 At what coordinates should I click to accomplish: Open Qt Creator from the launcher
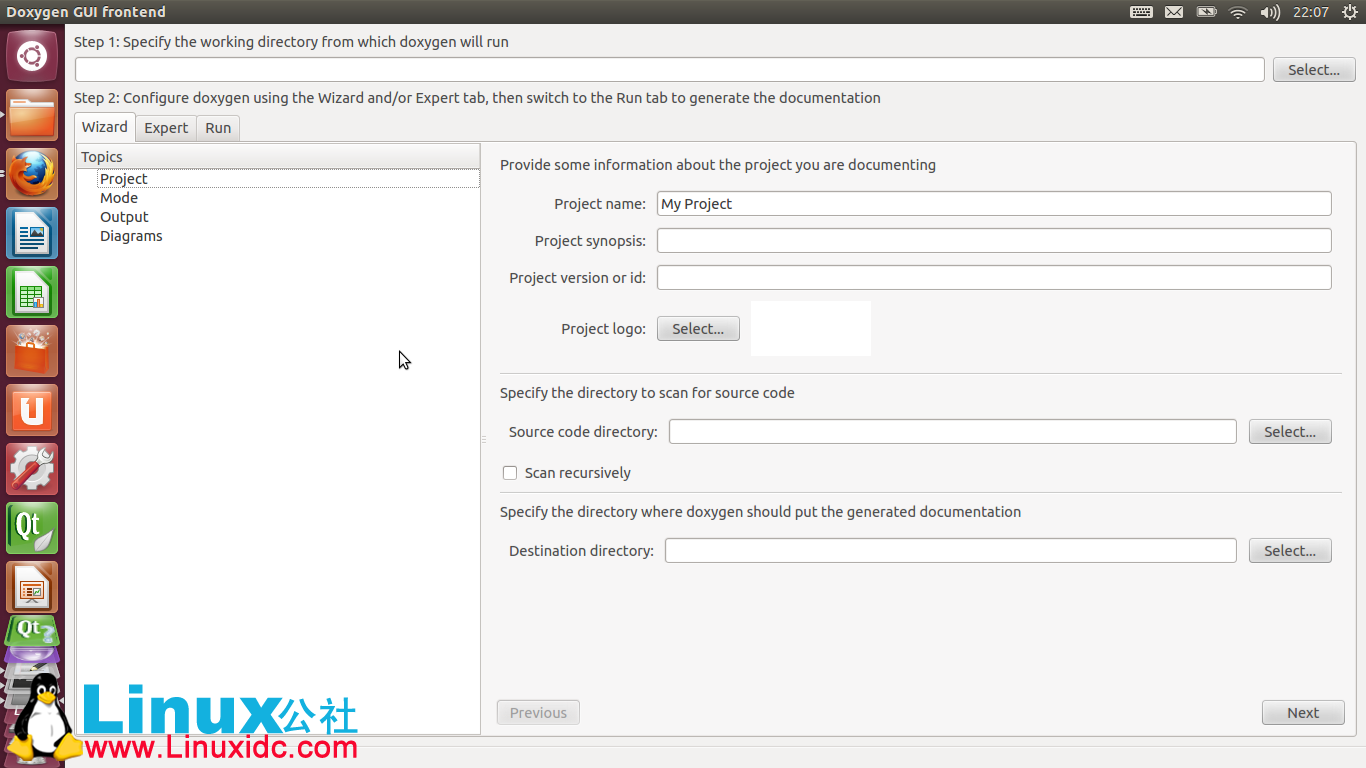click(x=32, y=528)
